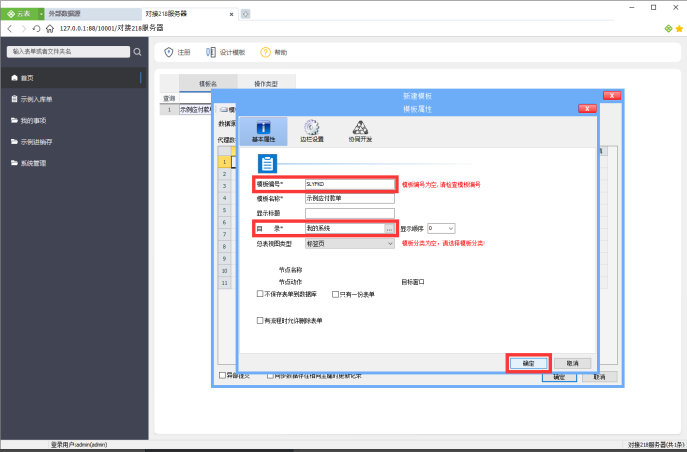
Task: Expand the 示例进销存 folder
Action: pos(73,141)
